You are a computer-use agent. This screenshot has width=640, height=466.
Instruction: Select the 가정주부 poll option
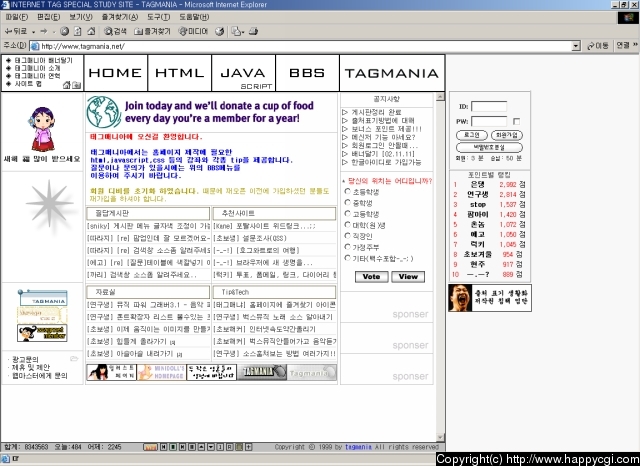pos(348,246)
